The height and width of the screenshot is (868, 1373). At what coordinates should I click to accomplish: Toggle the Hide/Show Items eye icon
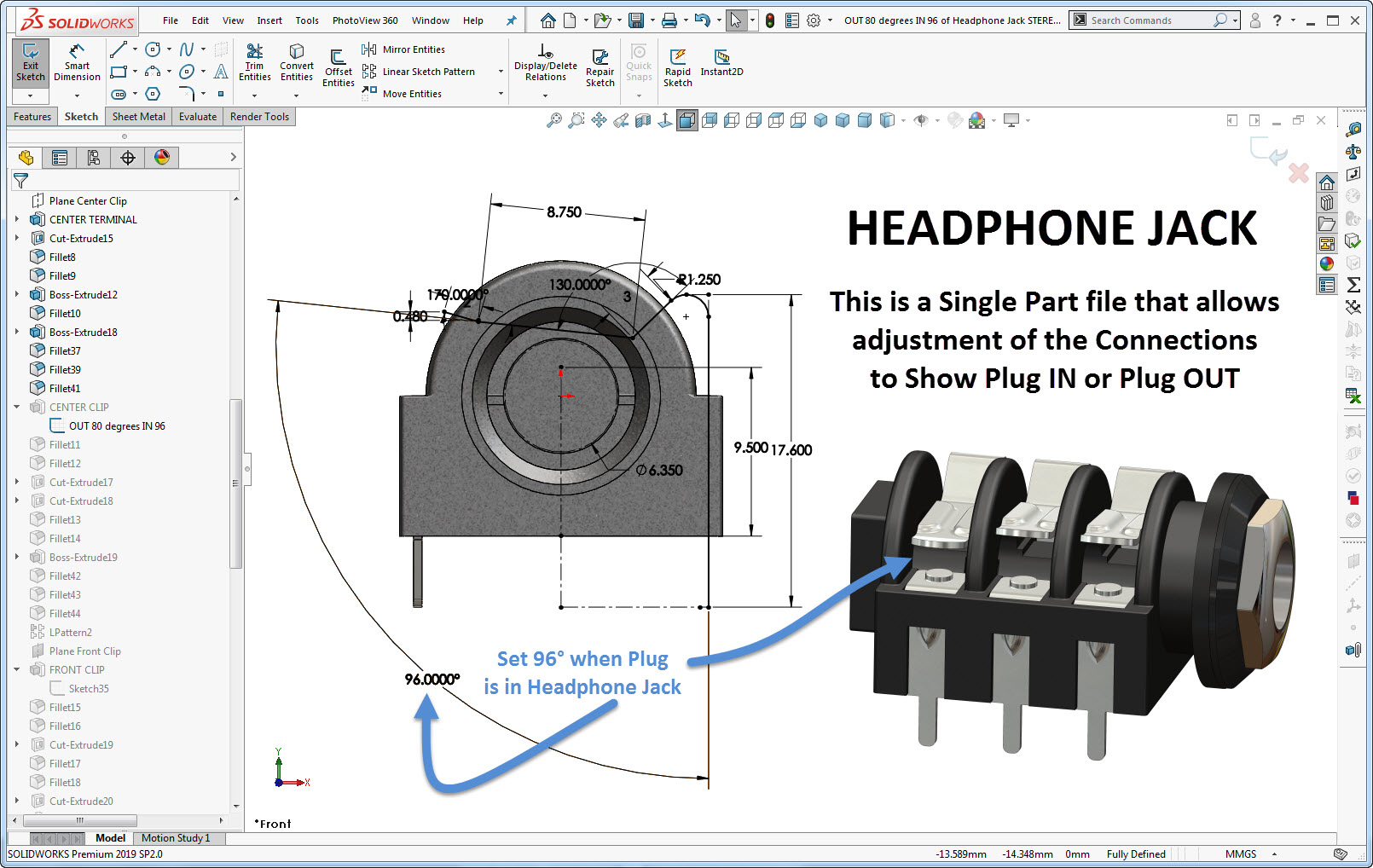(x=920, y=120)
